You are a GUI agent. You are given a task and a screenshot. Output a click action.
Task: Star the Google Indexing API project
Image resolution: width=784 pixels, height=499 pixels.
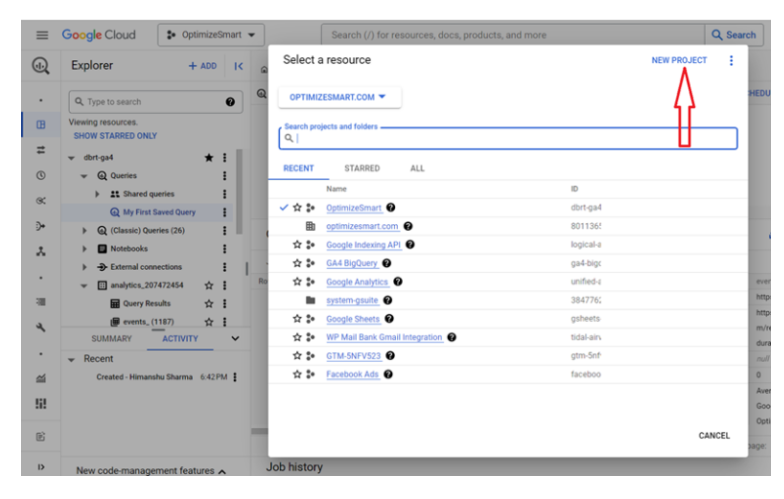point(297,244)
